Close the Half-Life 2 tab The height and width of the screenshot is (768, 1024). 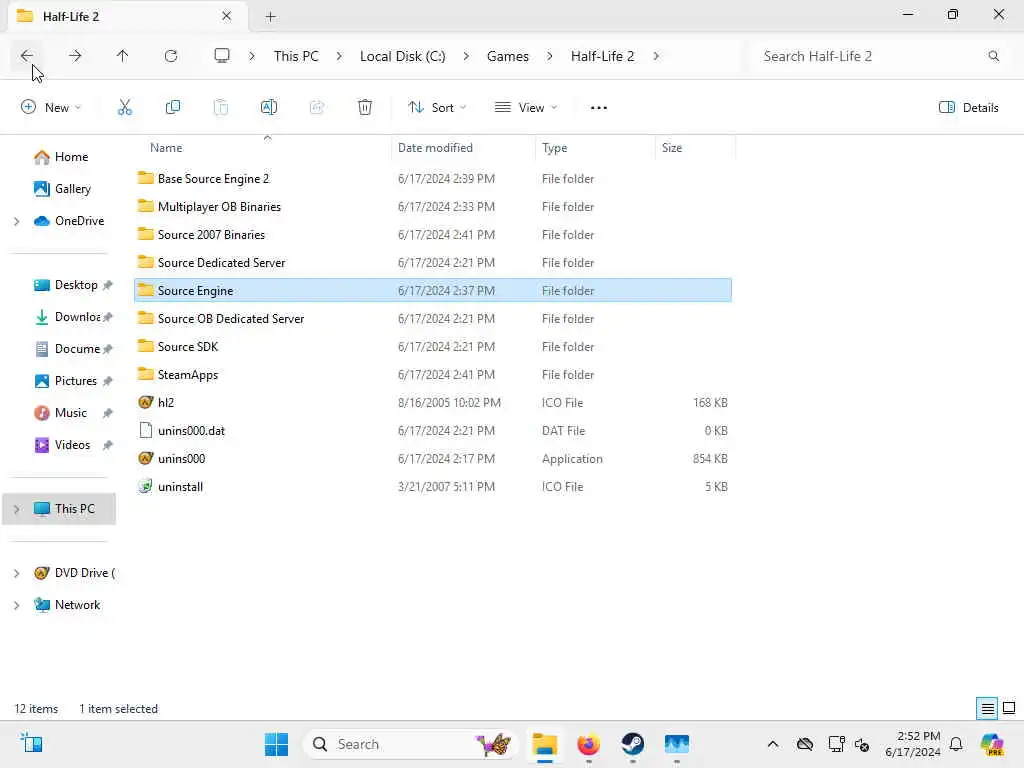click(x=227, y=16)
